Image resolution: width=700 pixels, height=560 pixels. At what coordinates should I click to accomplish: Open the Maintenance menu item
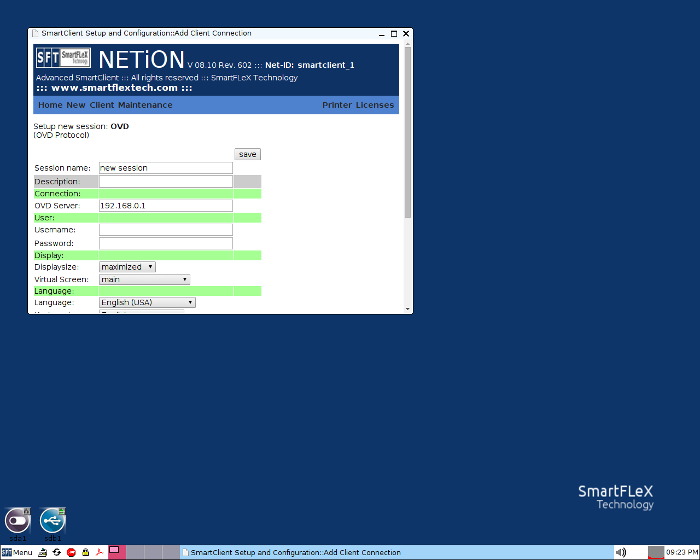tap(145, 105)
